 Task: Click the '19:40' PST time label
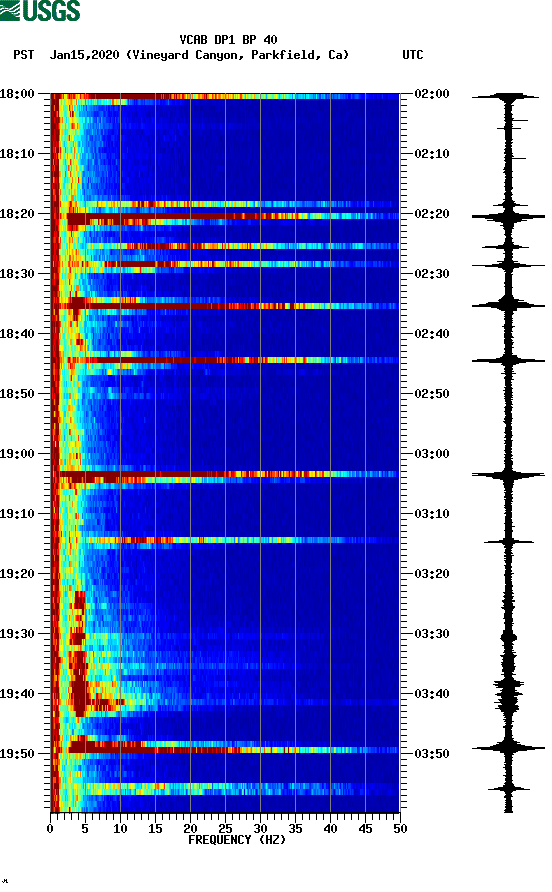coord(17,694)
